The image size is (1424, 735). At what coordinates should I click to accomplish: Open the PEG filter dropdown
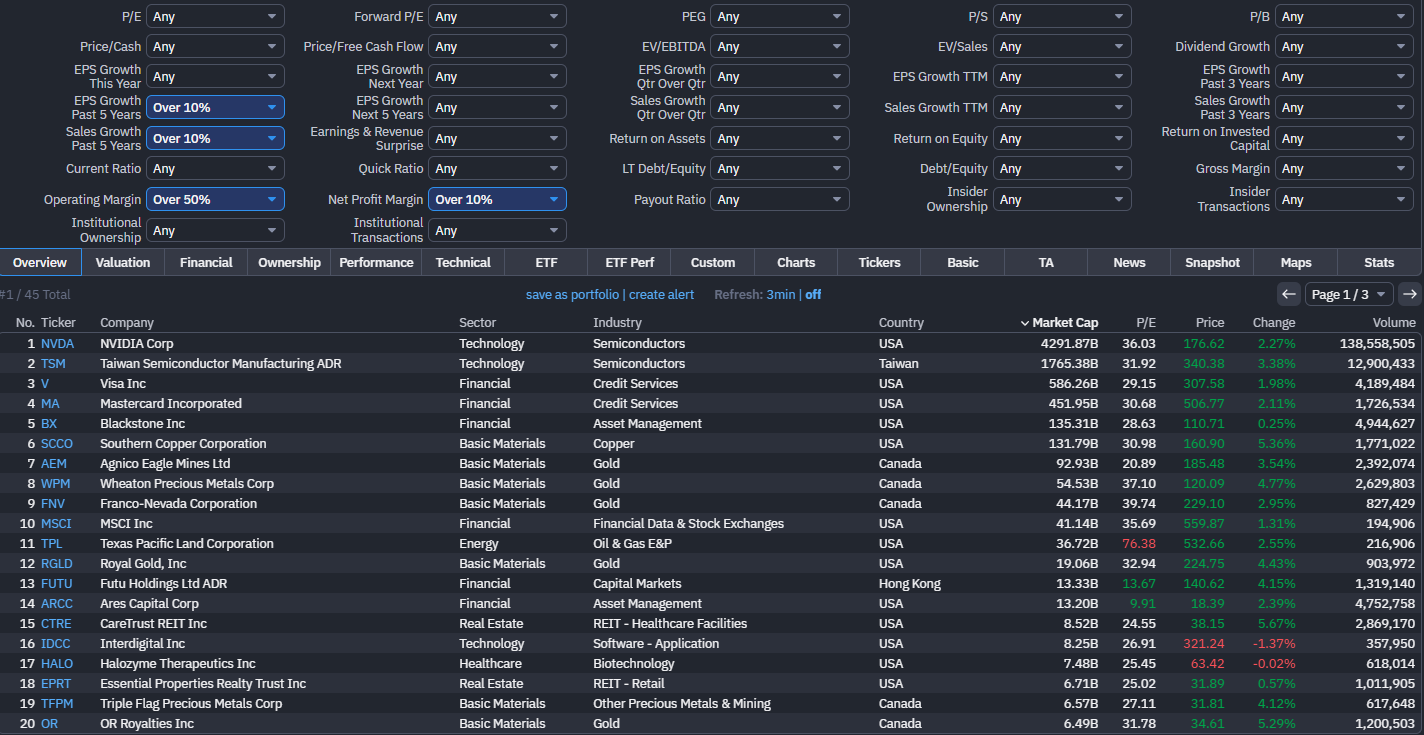[x=779, y=17]
